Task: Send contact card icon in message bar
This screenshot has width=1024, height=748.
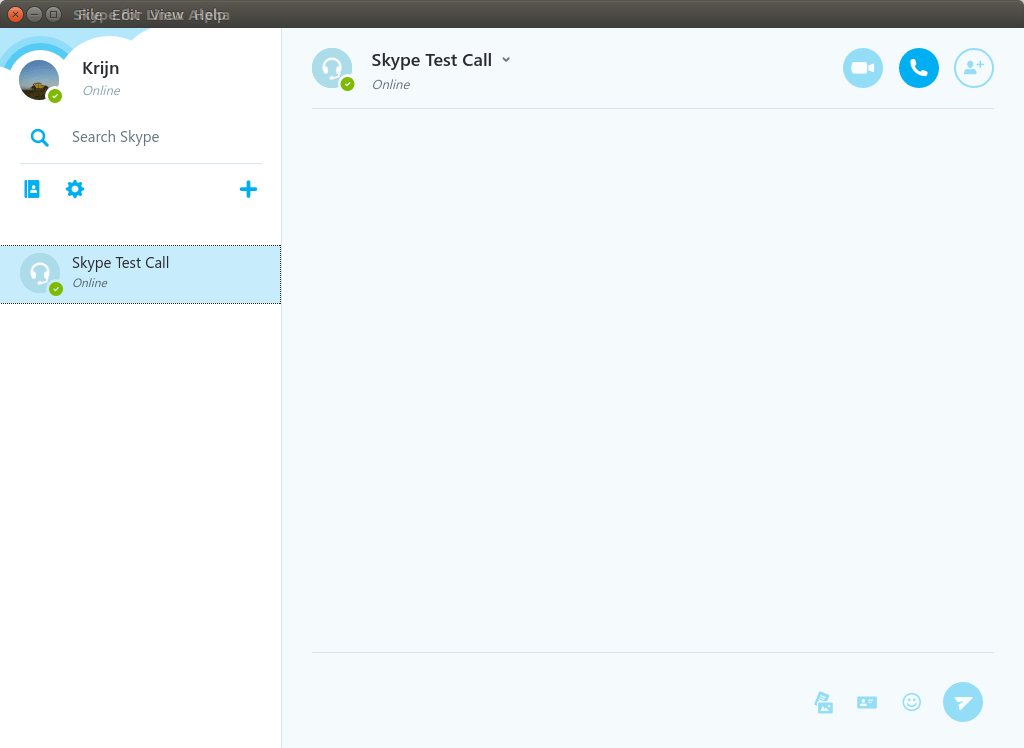Action: [x=867, y=702]
